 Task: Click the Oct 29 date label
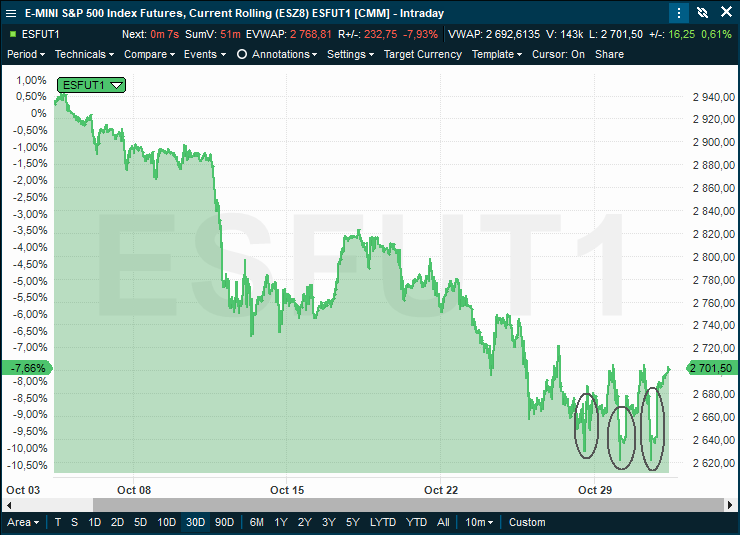(595, 490)
